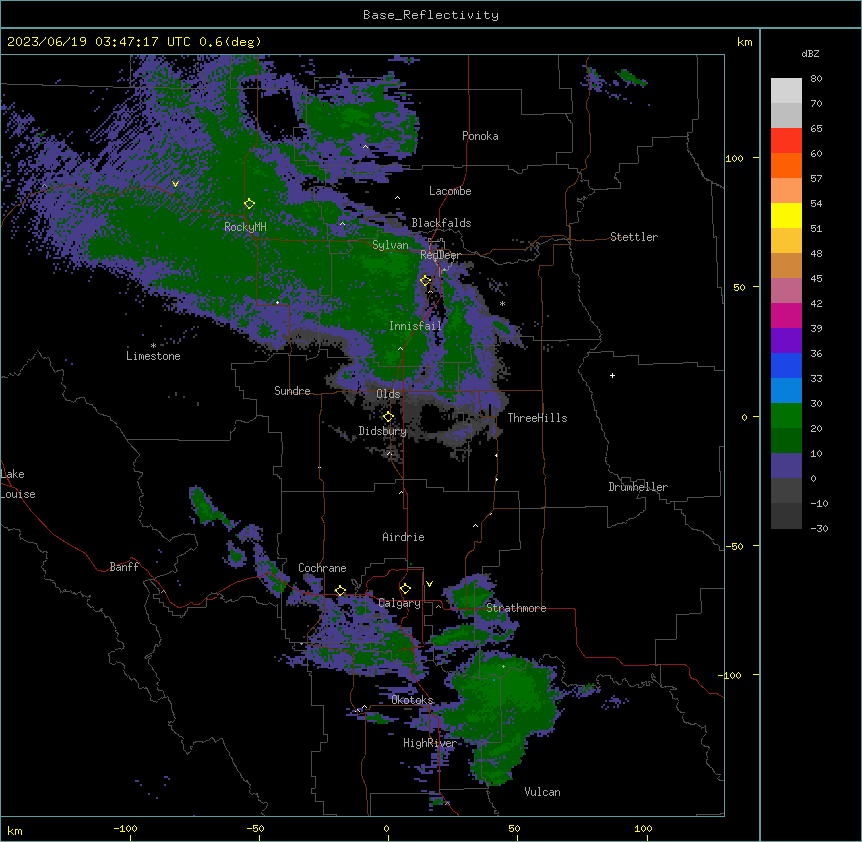
Task: Click the Stettler city label
Action: (x=634, y=237)
